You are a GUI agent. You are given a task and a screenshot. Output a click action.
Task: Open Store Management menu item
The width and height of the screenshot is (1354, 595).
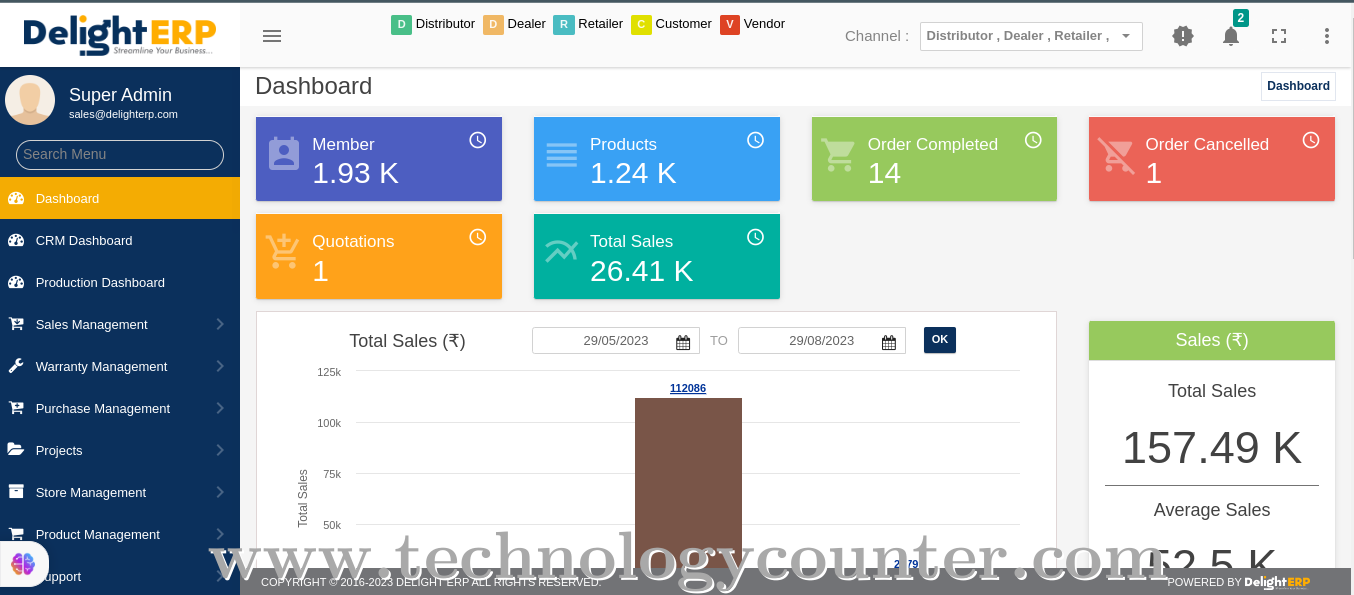point(120,492)
